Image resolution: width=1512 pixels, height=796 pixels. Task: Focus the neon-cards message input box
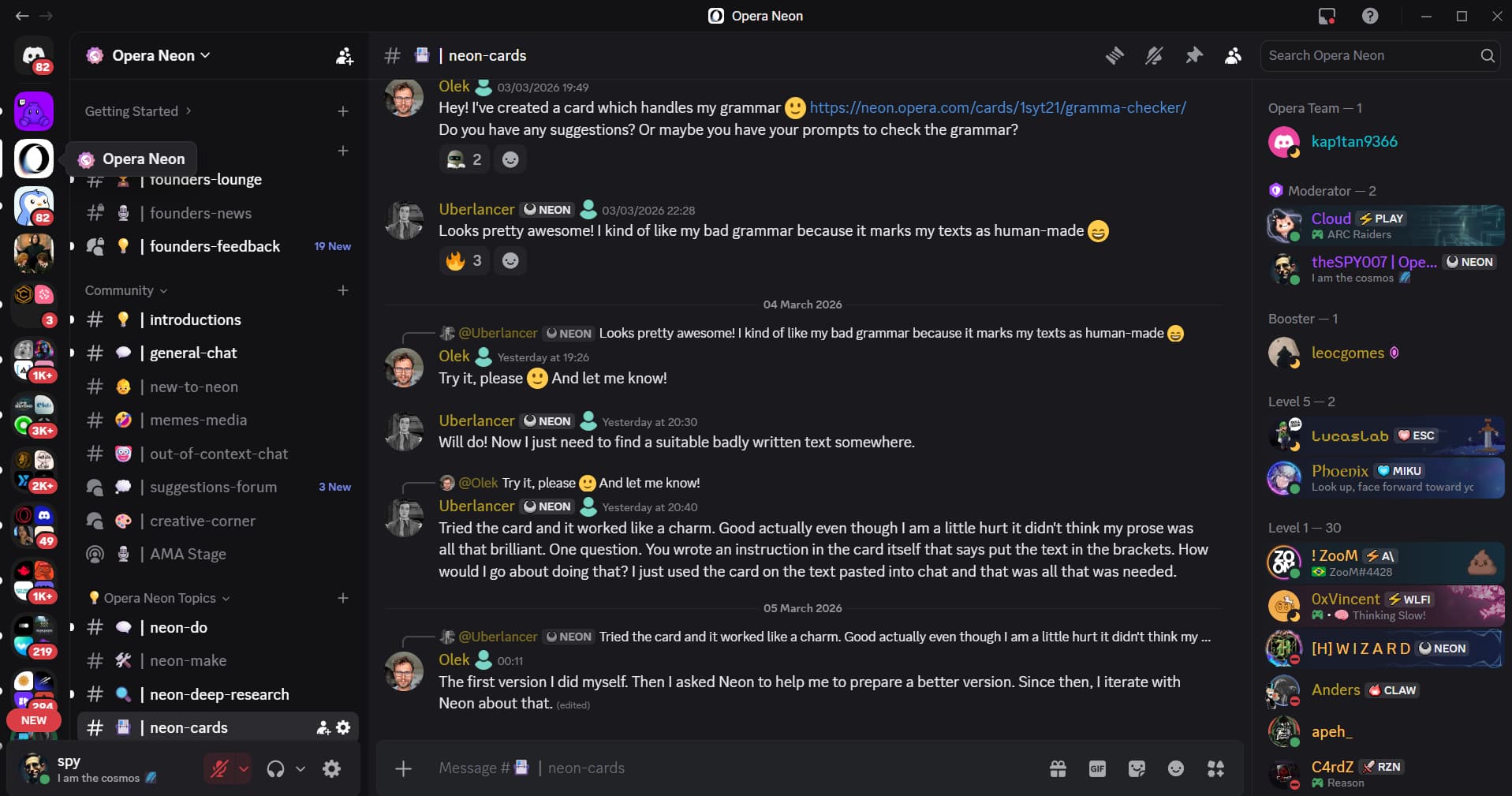coord(710,768)
